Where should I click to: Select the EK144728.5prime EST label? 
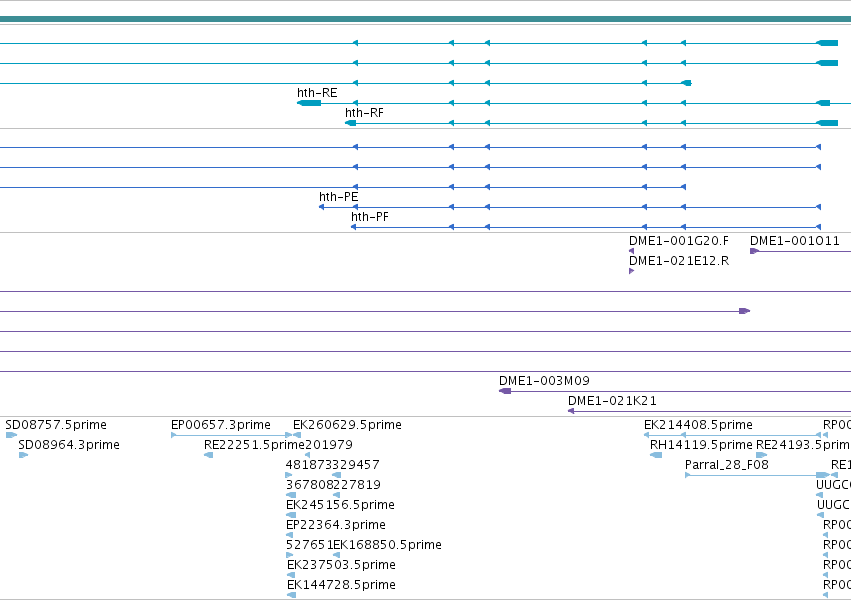[341, 585]
